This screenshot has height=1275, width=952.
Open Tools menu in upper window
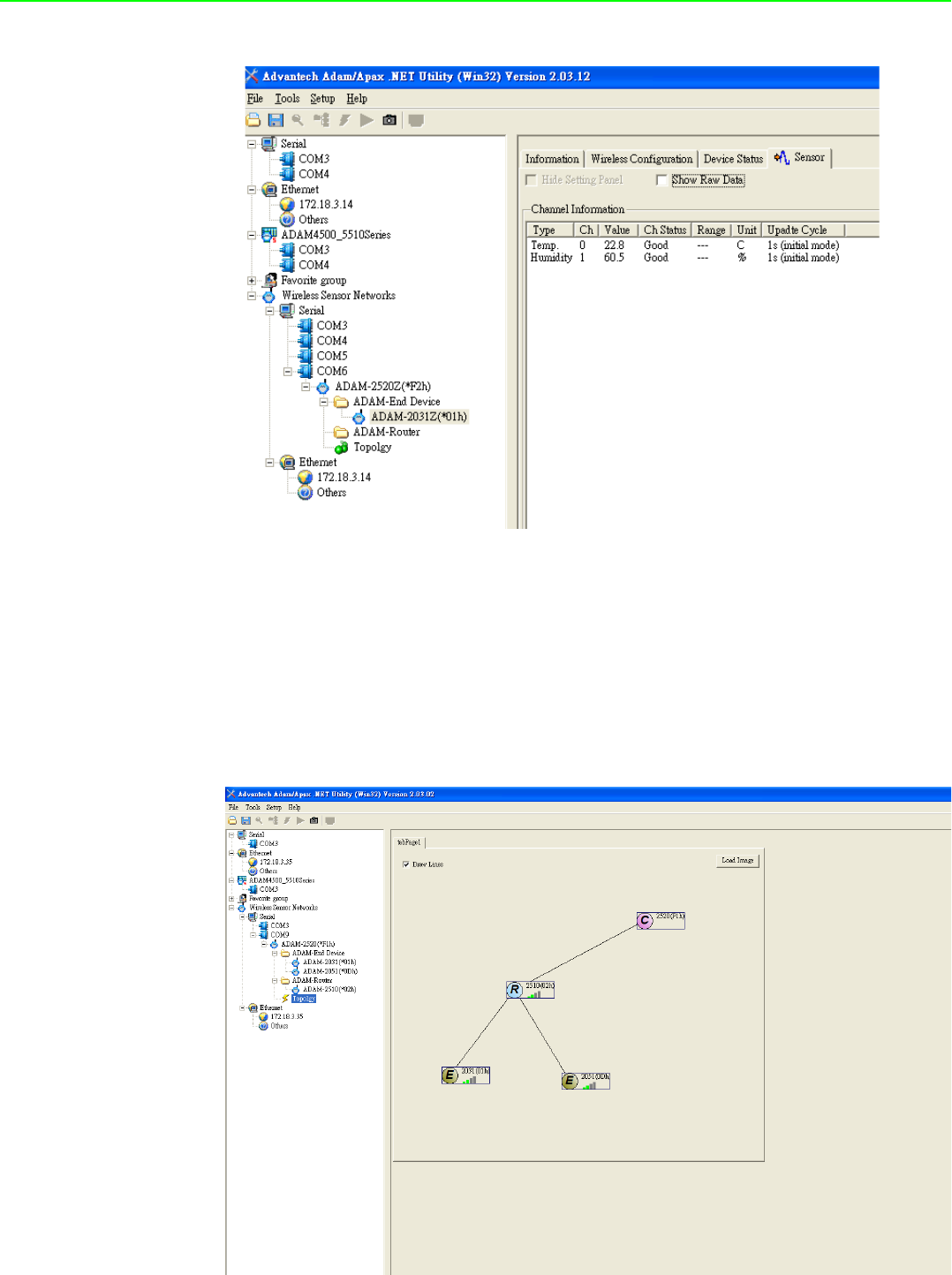(x=287, y=99)
